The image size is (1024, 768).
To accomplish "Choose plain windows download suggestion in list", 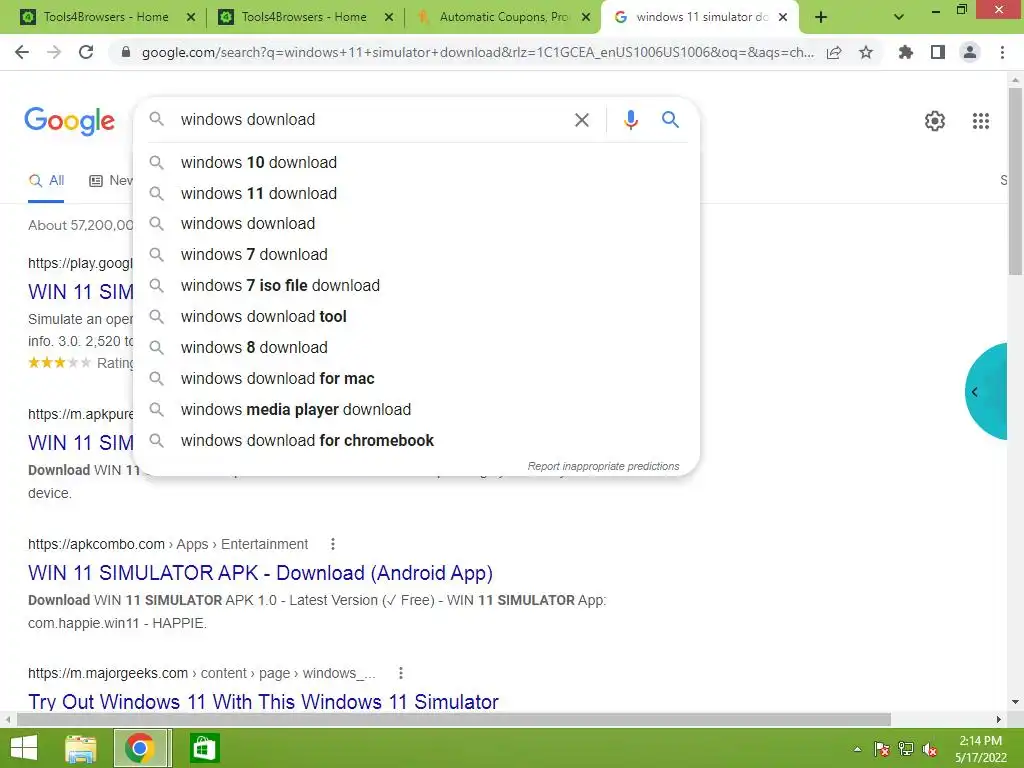I will click(416, 223).
